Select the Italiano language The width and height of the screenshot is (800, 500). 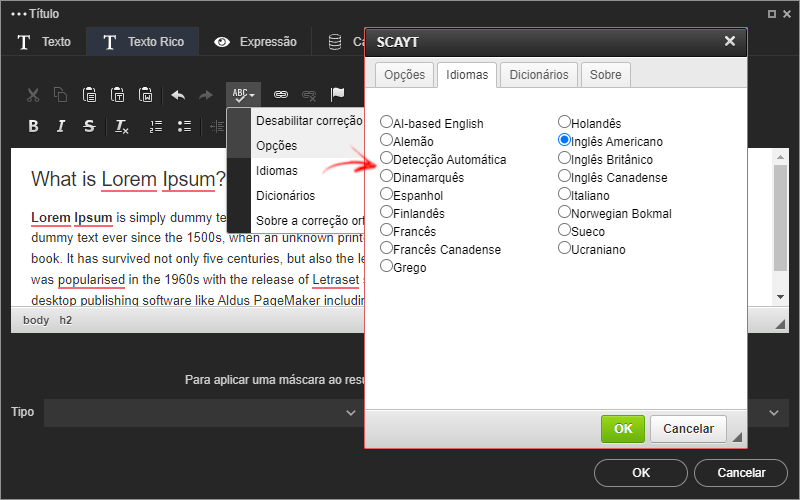point(564,194)
